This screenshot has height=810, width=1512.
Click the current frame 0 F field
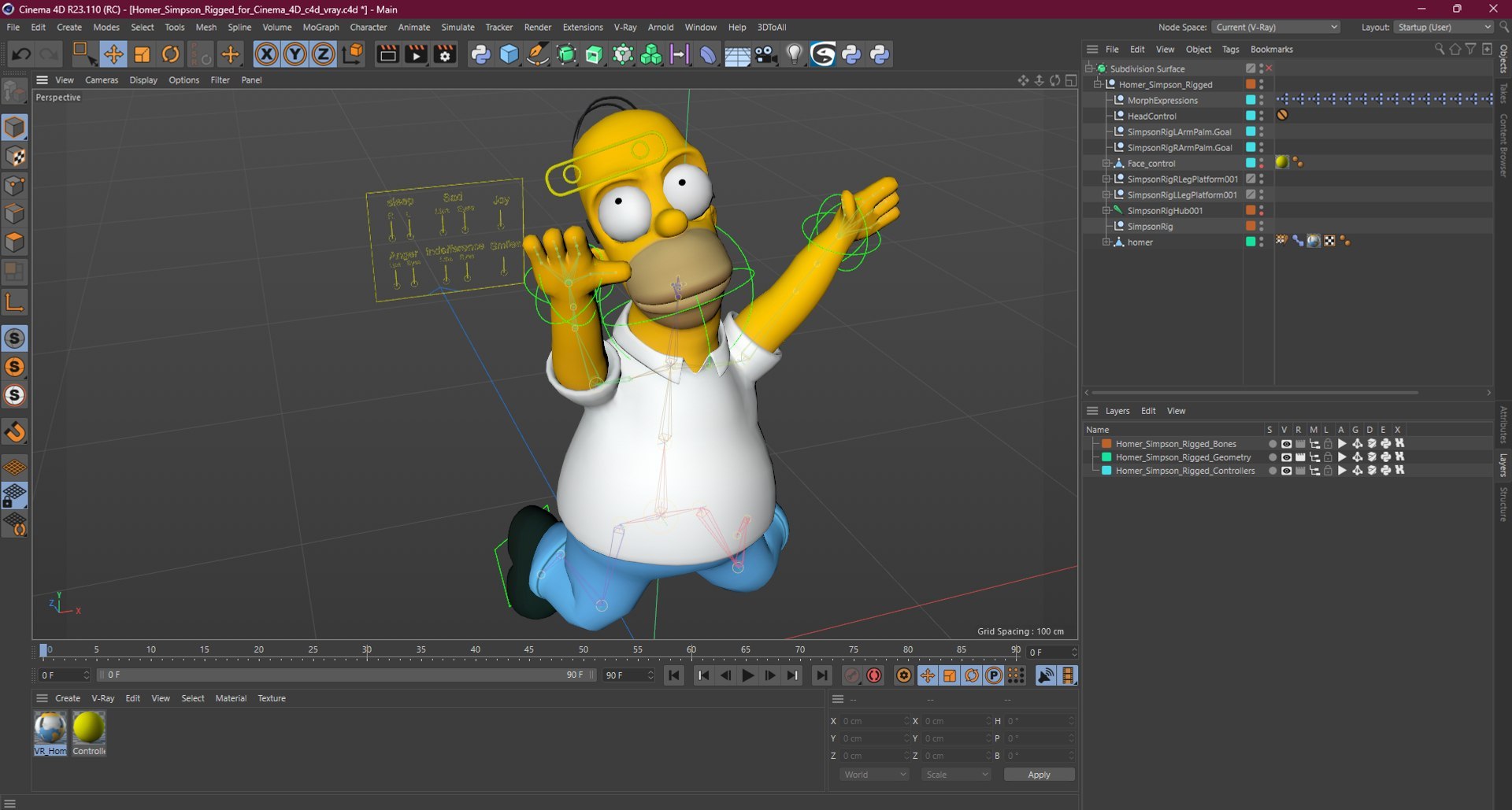[x=1051, y=652]
